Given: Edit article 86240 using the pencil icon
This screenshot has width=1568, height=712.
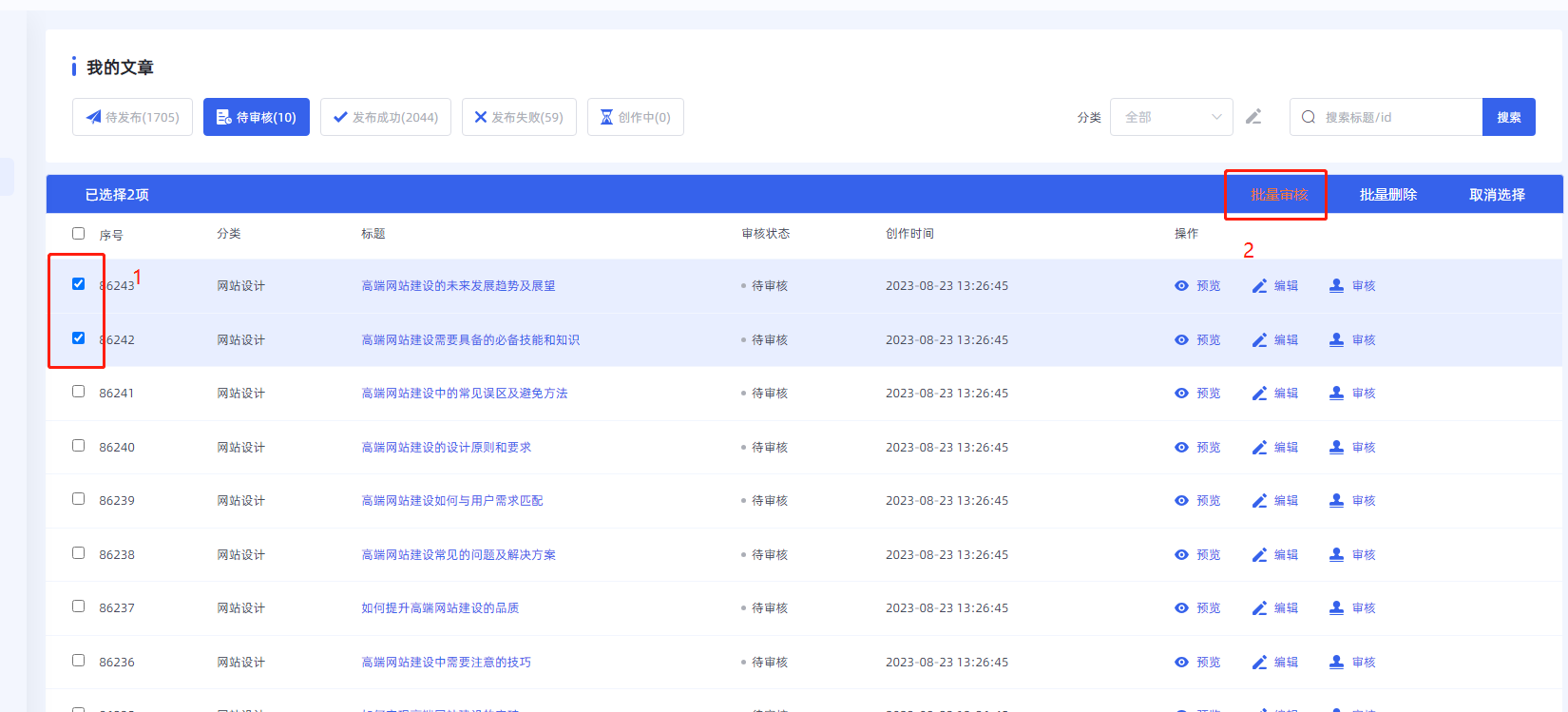Looking at the screenshot, I should [x=1259, y=448].
